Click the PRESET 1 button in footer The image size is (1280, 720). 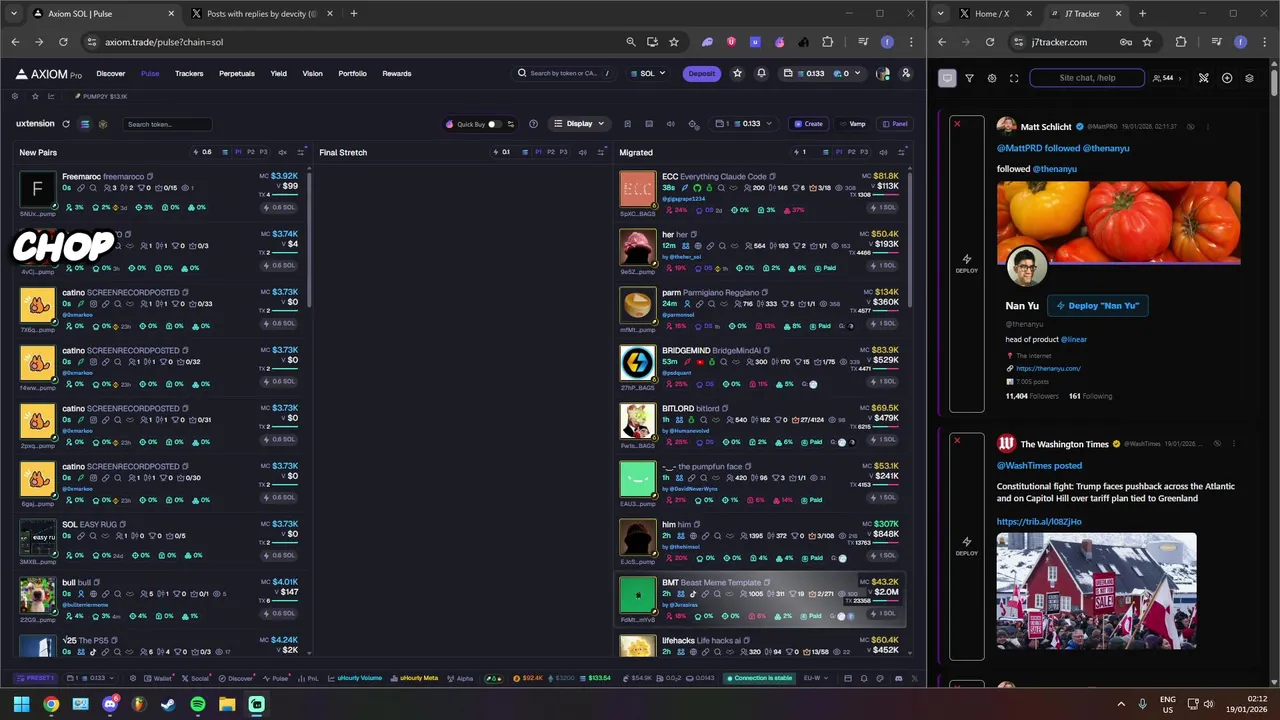coord(37,678)
